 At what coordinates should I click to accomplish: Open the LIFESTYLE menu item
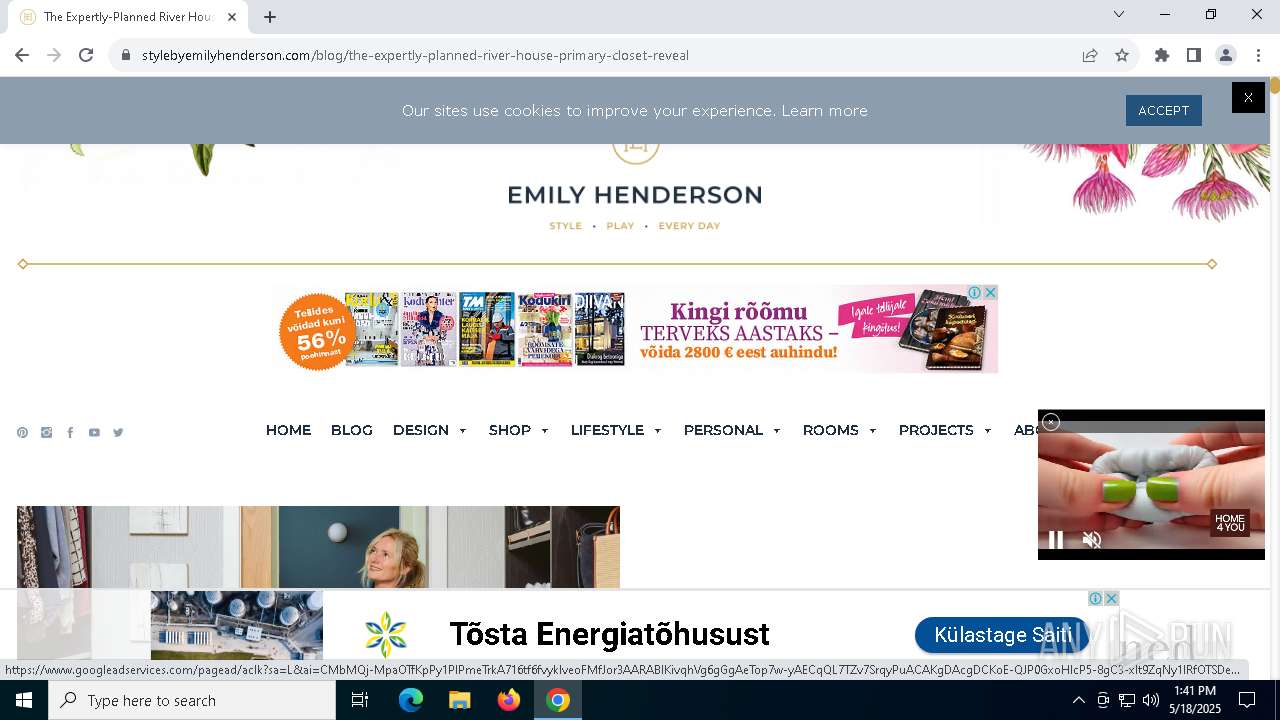coord(607,430)
